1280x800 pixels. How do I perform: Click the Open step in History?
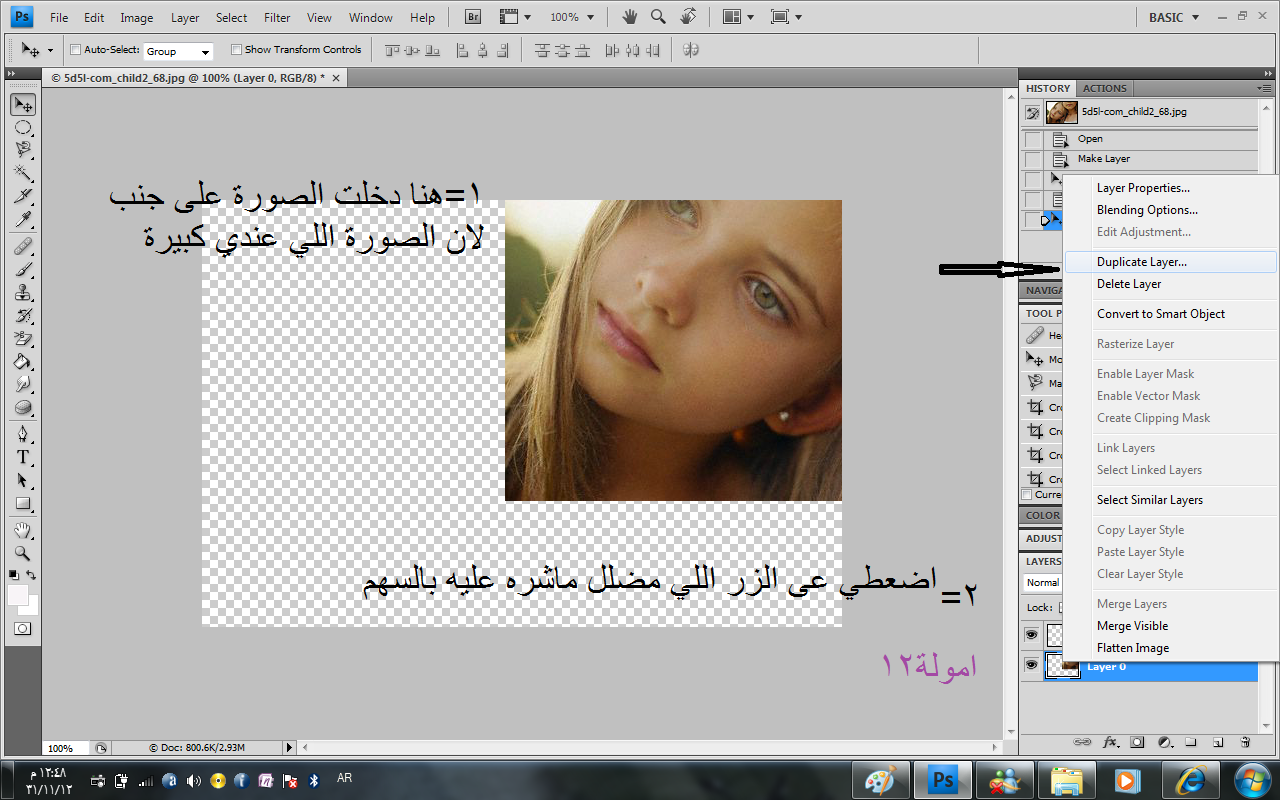1090,139
